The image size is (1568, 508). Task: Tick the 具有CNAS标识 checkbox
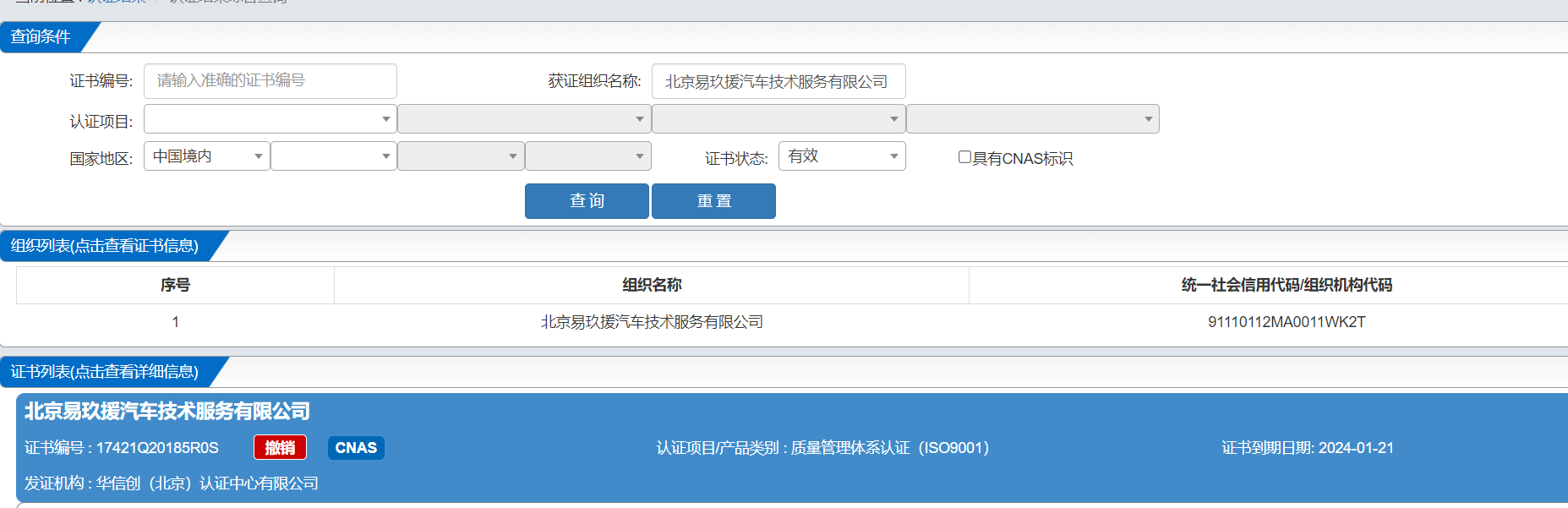pyautogui.click(x=964, y=157)
